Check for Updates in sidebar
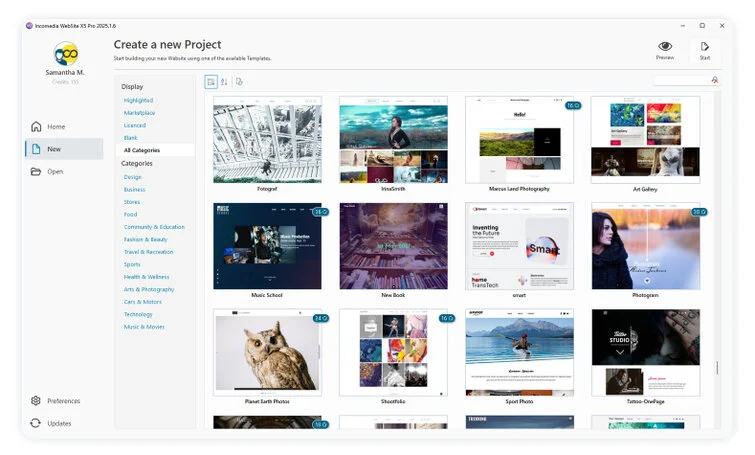The image size is (755, 455). coord(58,423)
